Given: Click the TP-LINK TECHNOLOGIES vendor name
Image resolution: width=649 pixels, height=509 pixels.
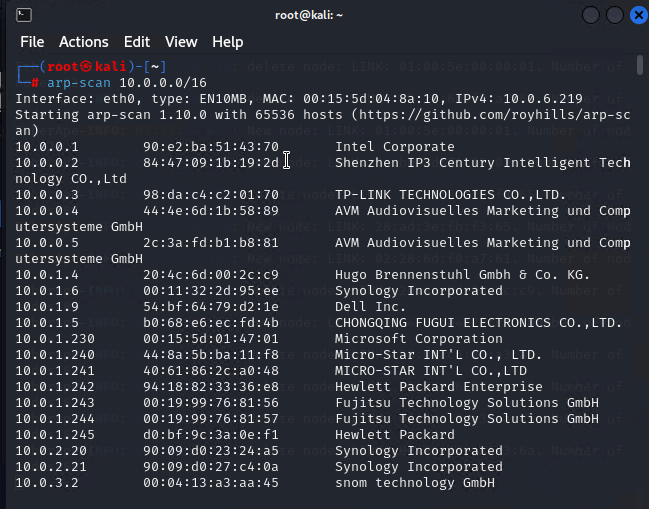Looking at the screenshot, I should (450, 195).
